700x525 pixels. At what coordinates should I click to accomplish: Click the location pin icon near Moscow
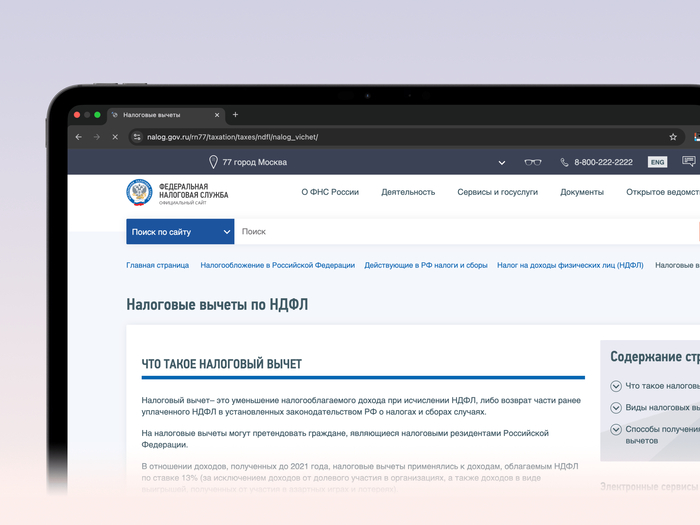213,162
